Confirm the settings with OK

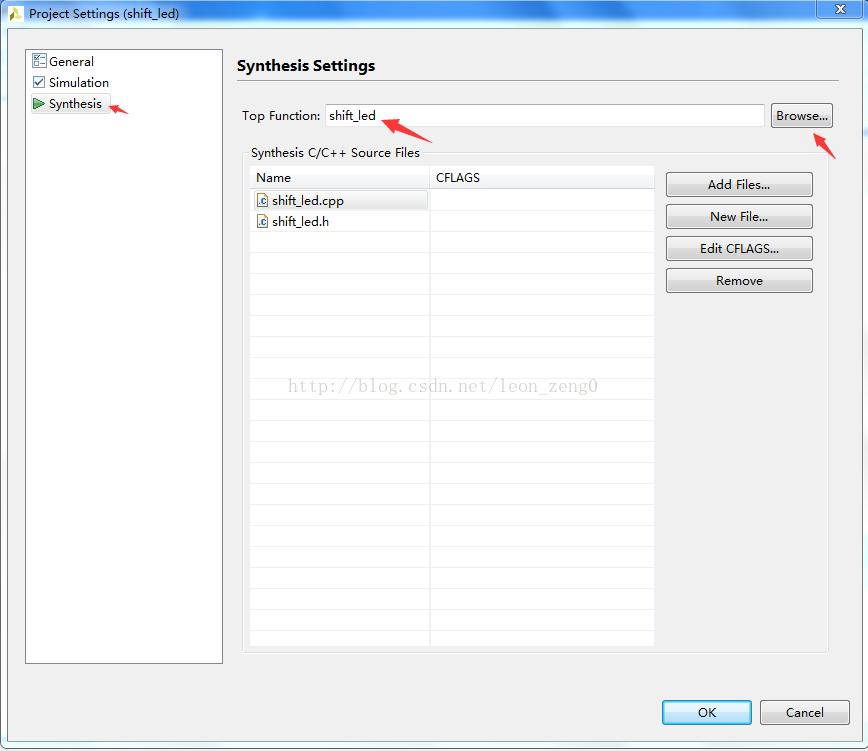[706, 712]
